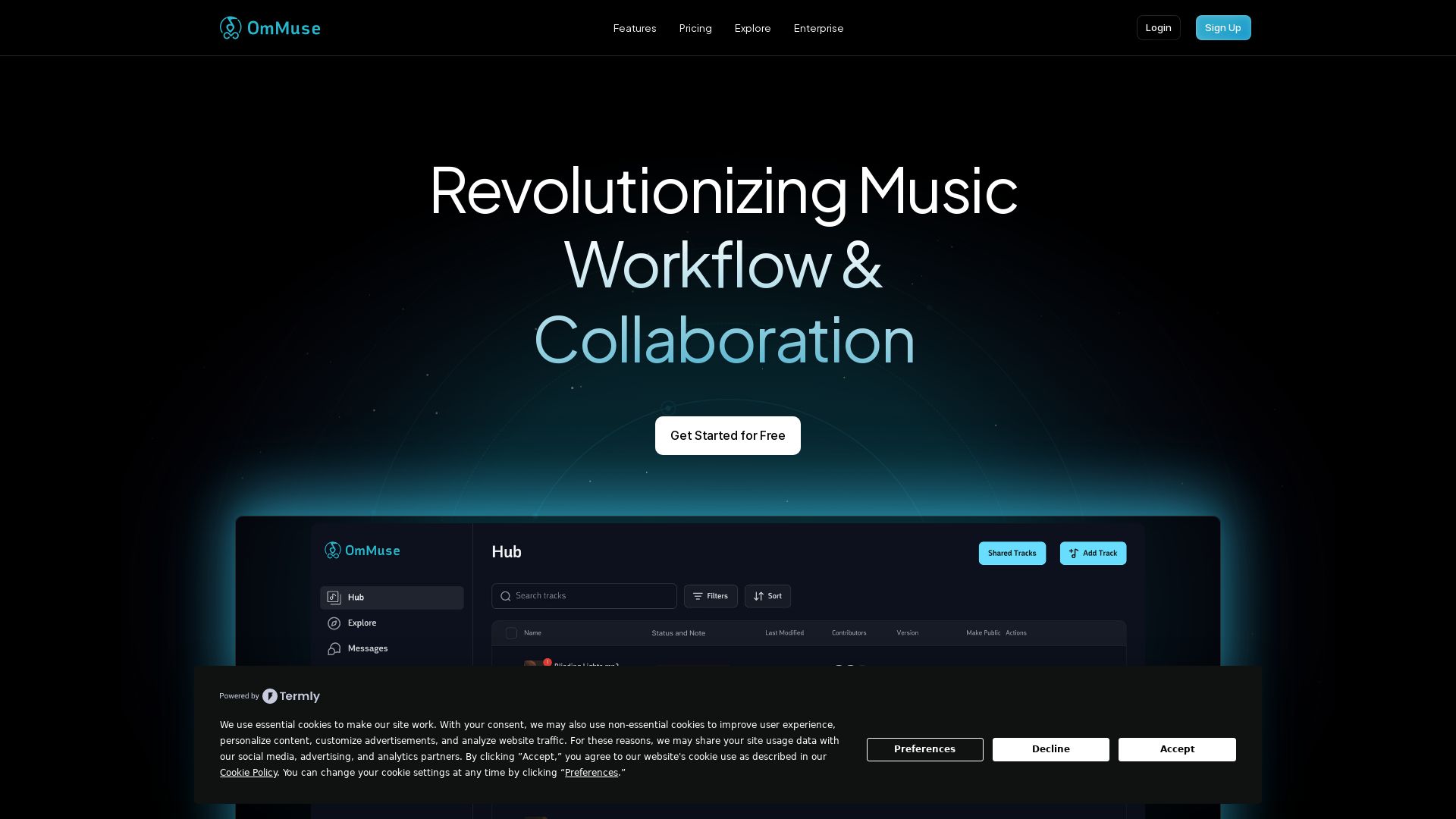Click the Explore compass icon
The image size is (1456, 819).
[334, 623]
